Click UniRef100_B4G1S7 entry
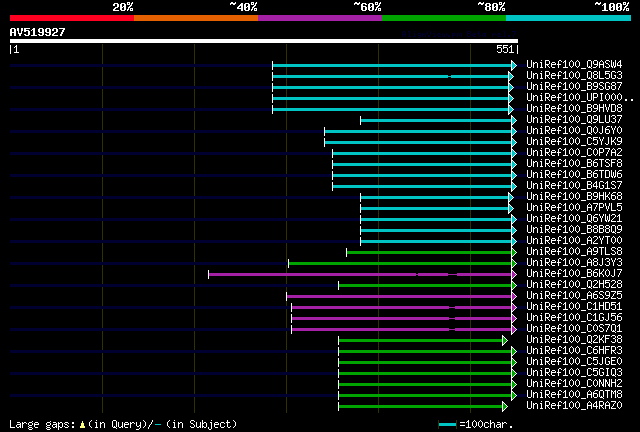Viewport: 640px width, 432px height. point(574,186)
